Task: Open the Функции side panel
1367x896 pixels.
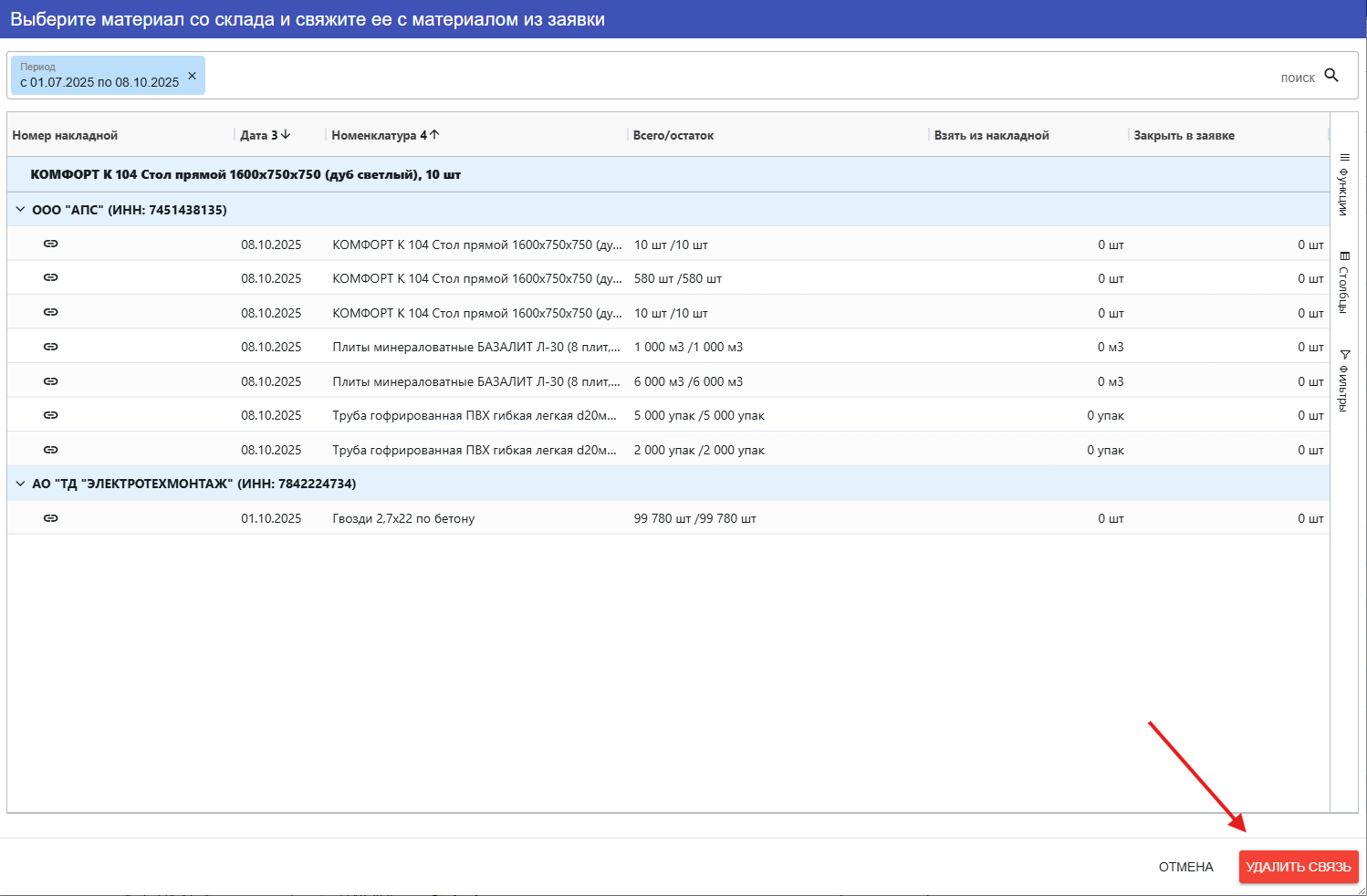Action: click(1344, 185)
